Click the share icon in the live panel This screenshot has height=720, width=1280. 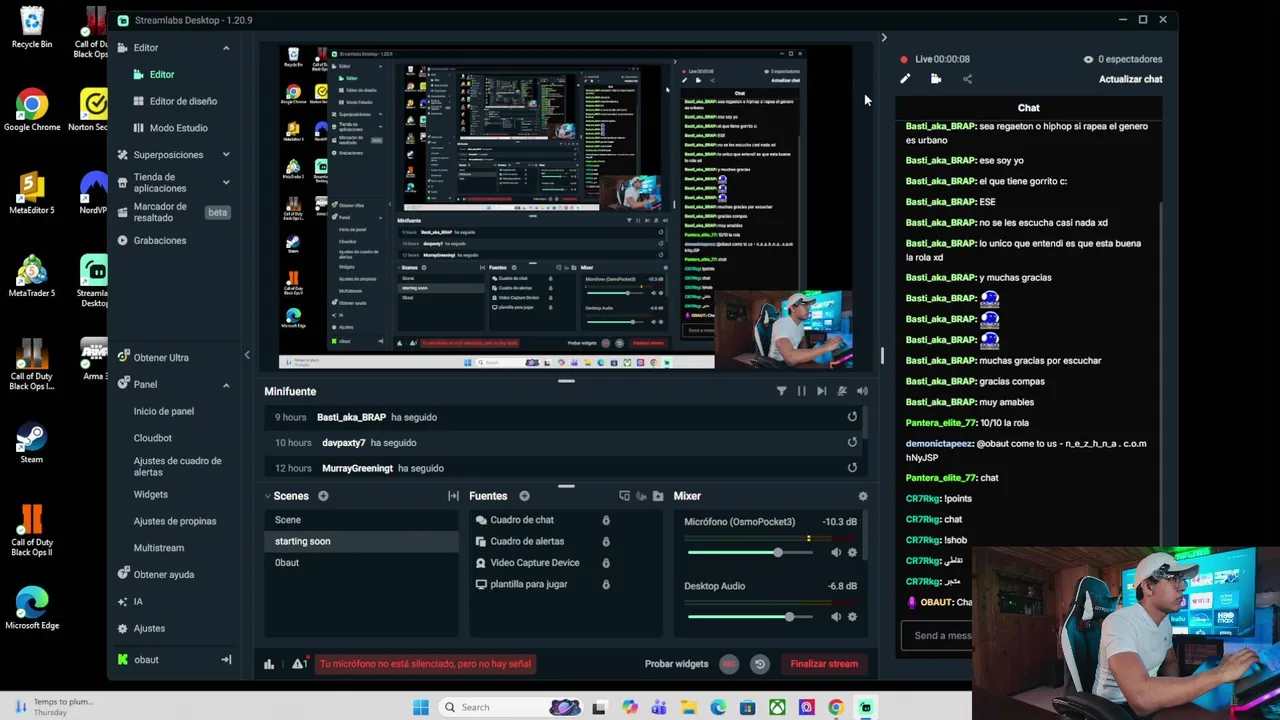967,79
